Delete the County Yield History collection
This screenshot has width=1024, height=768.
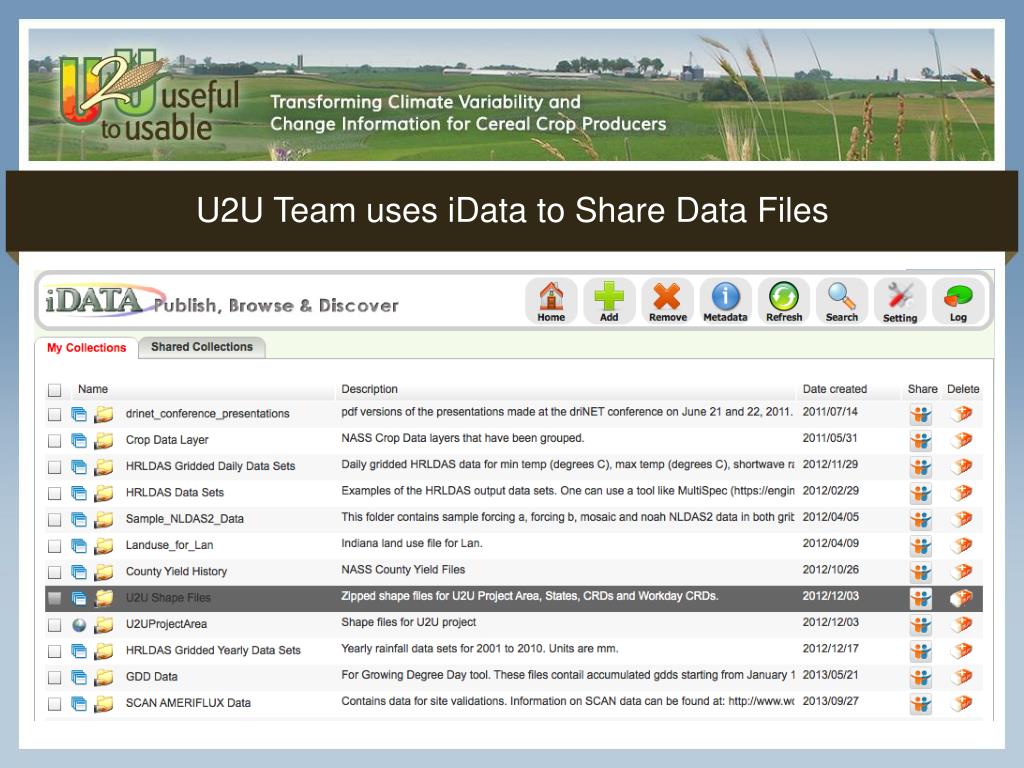[x=961, y=571]
